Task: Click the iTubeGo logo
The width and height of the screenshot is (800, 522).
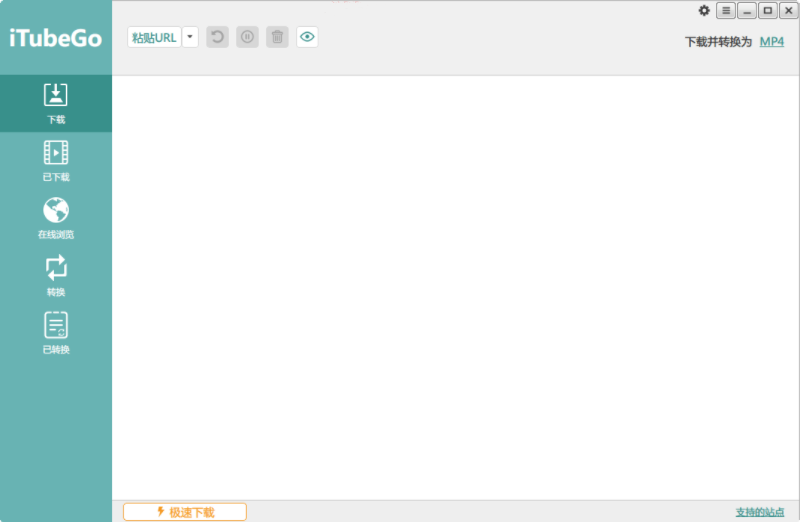Action: coord(56,38)
